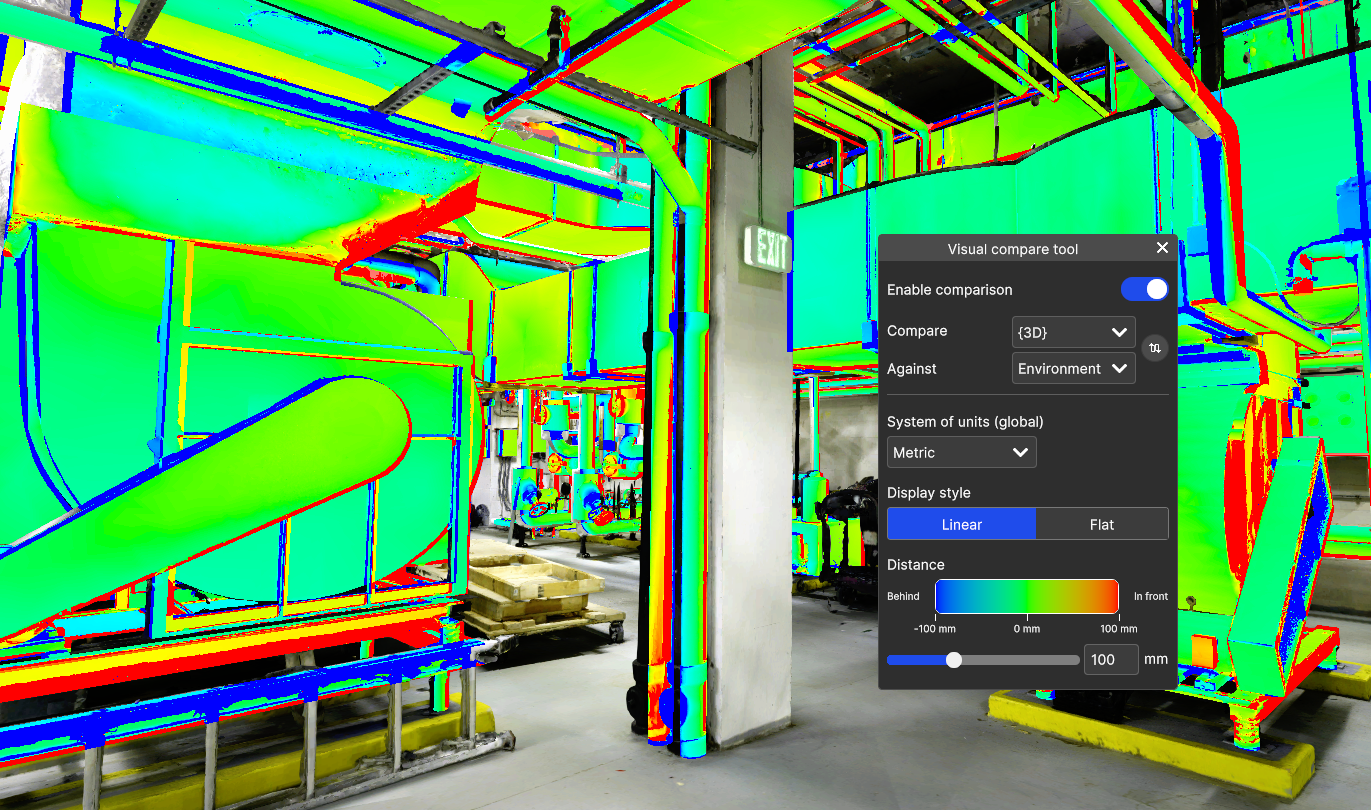Click the distance color gradient bar
Image resolution: width=1371 pixels, height=810 pixels.
[1026, 596]
